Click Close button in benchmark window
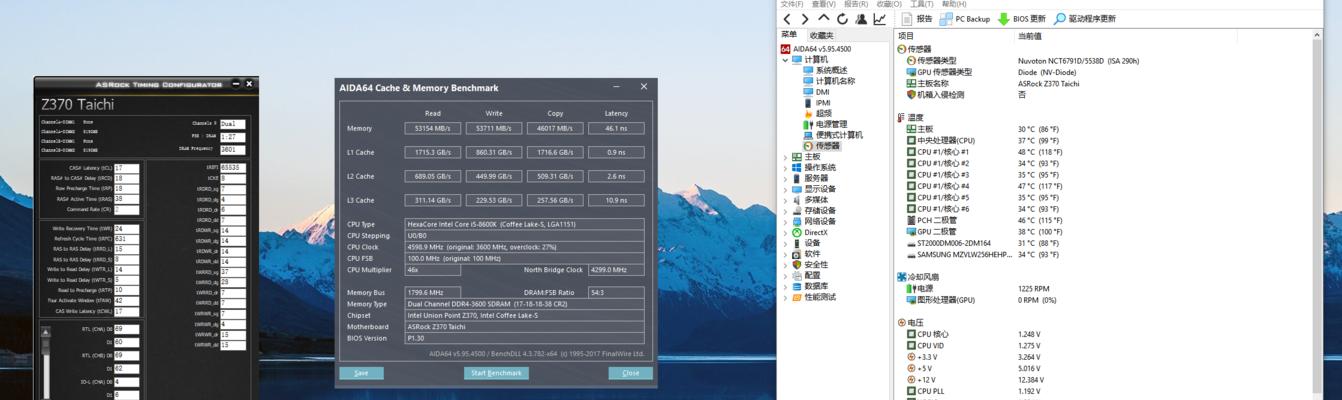Image resolution: width=1342 pixels, height=400 pixels. (x=630, y=373)
